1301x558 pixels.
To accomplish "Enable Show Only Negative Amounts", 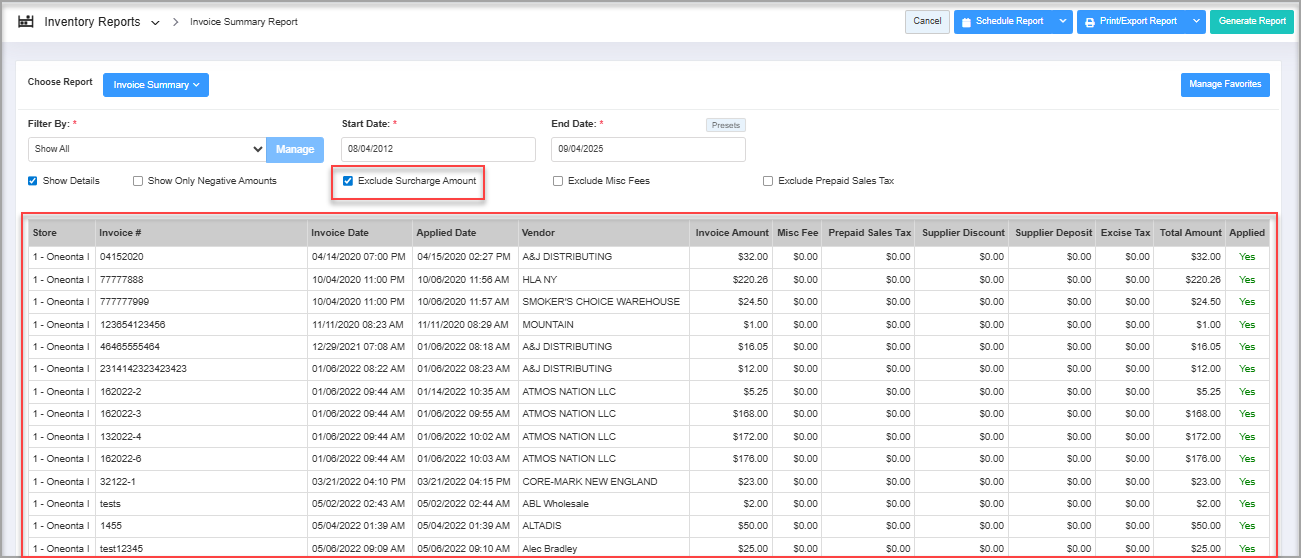I will tap(139, 181).
